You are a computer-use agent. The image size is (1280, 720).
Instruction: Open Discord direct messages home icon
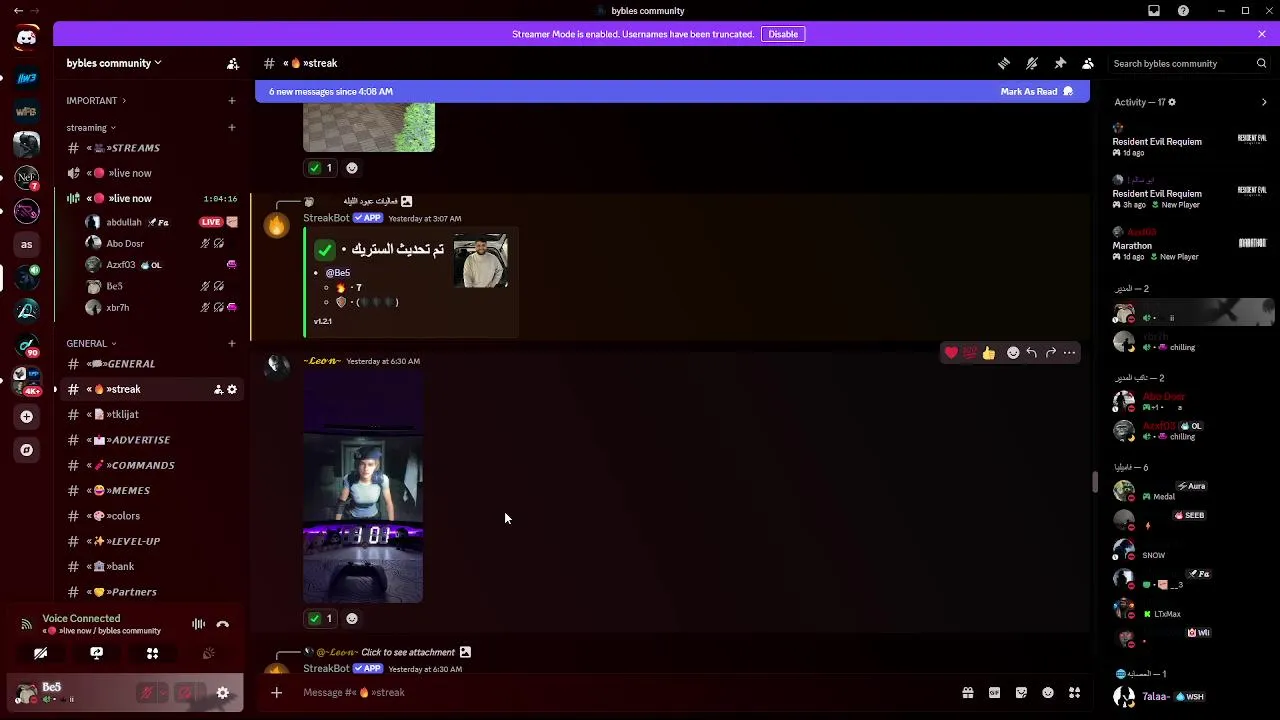[27, 38]
